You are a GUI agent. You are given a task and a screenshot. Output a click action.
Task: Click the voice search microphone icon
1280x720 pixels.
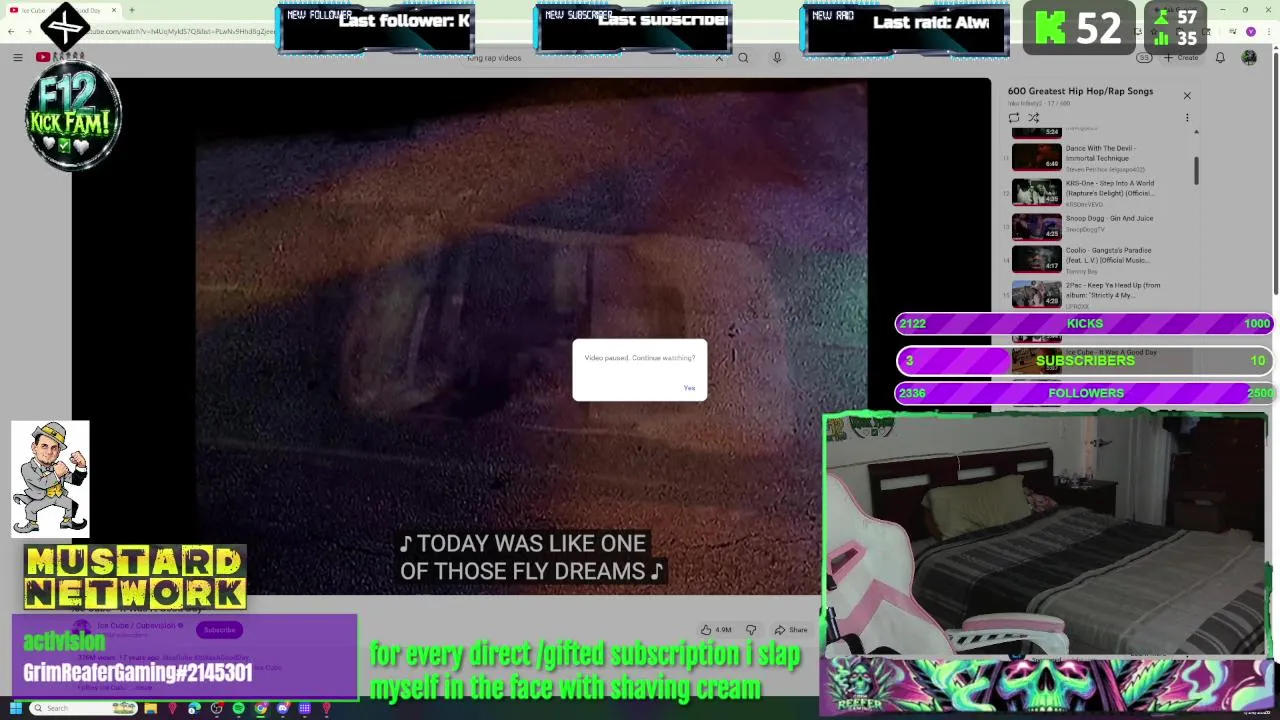777,58
